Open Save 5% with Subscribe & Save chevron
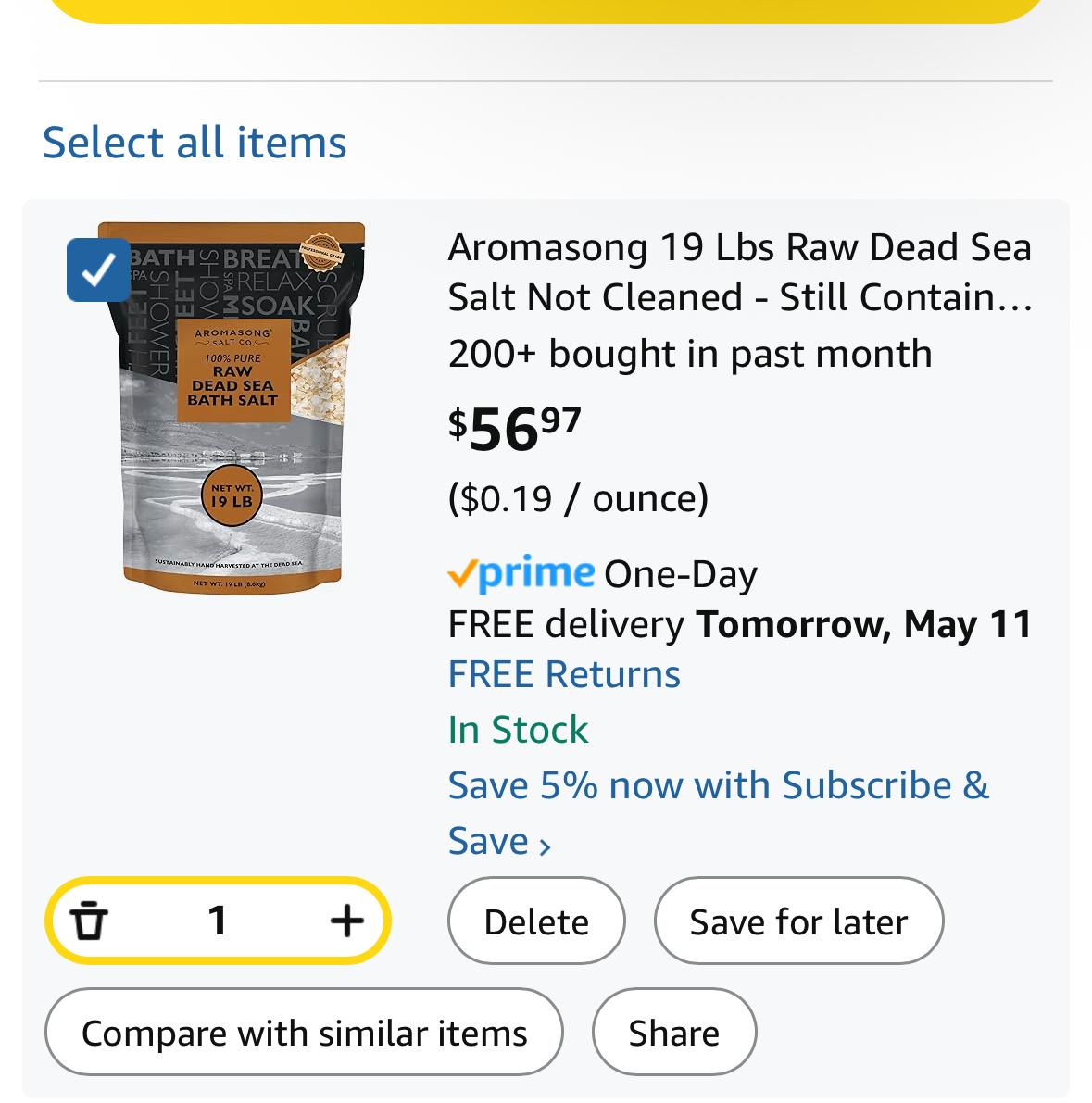Screen dimensions: 1092x1103 click(x=545, y=846)
